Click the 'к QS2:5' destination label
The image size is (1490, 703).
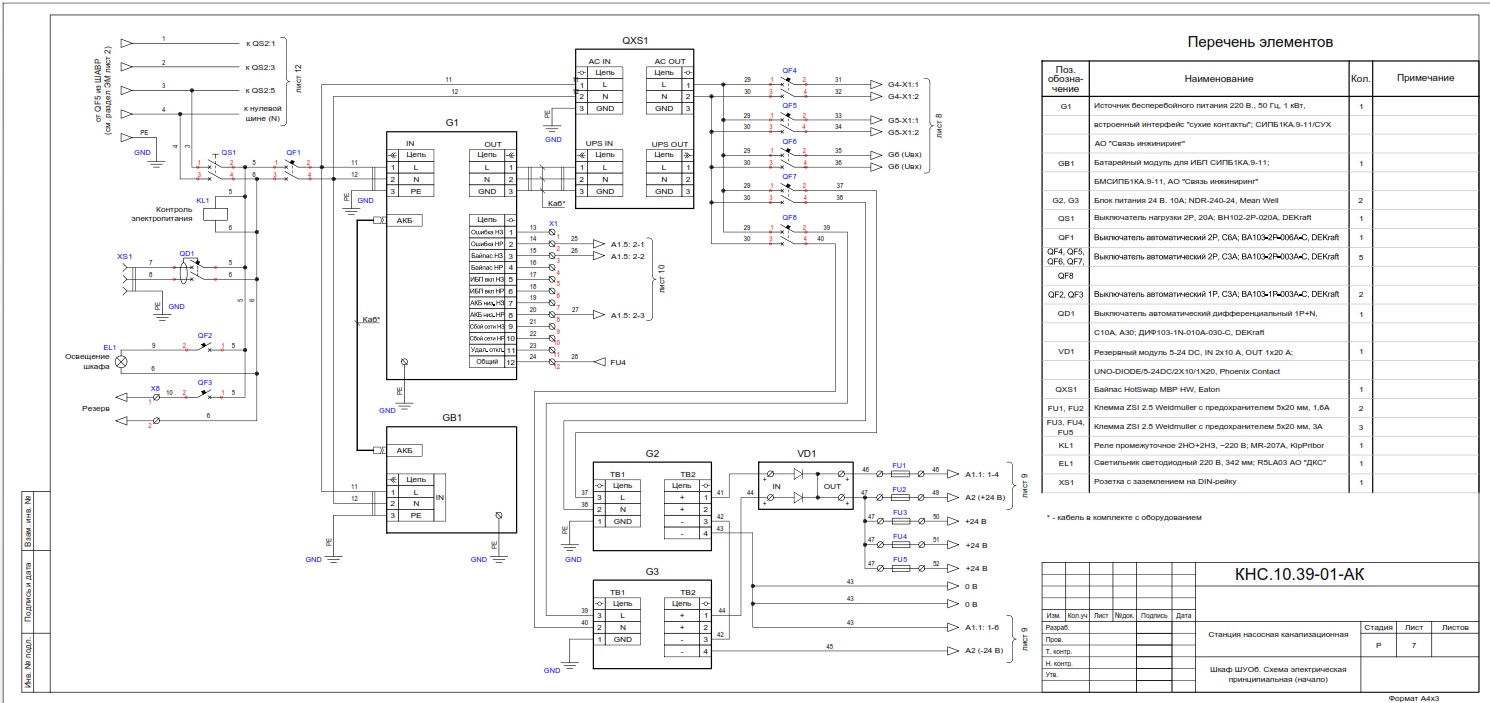pyautogui.click(x=260, y=90)
